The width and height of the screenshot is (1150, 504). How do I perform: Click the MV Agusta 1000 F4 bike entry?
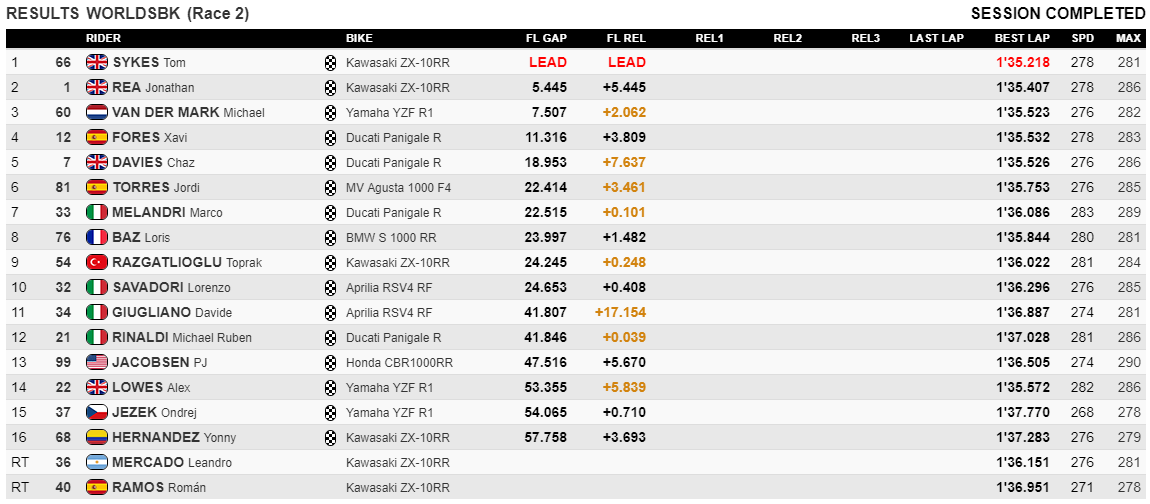(x=398, y=187)
